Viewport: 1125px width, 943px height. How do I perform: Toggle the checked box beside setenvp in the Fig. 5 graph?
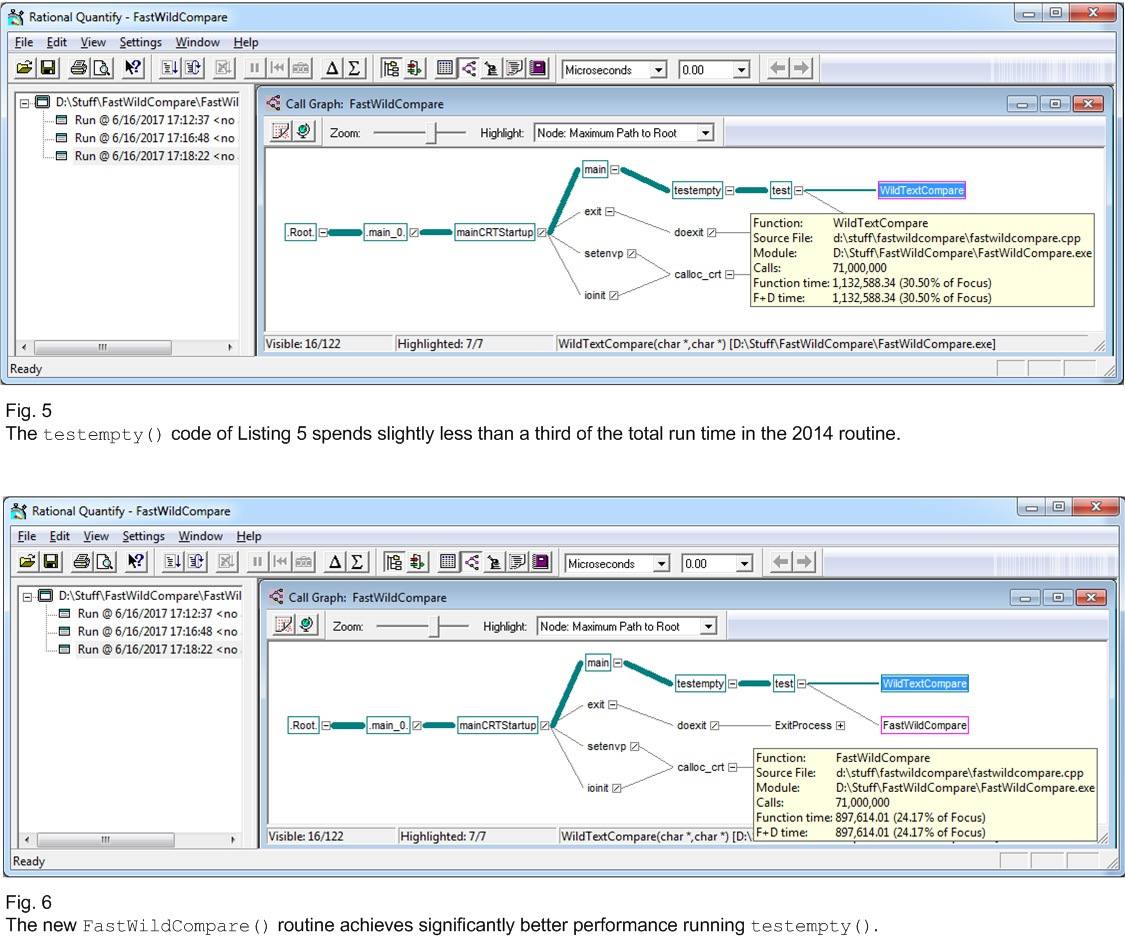tap(632, 254)
